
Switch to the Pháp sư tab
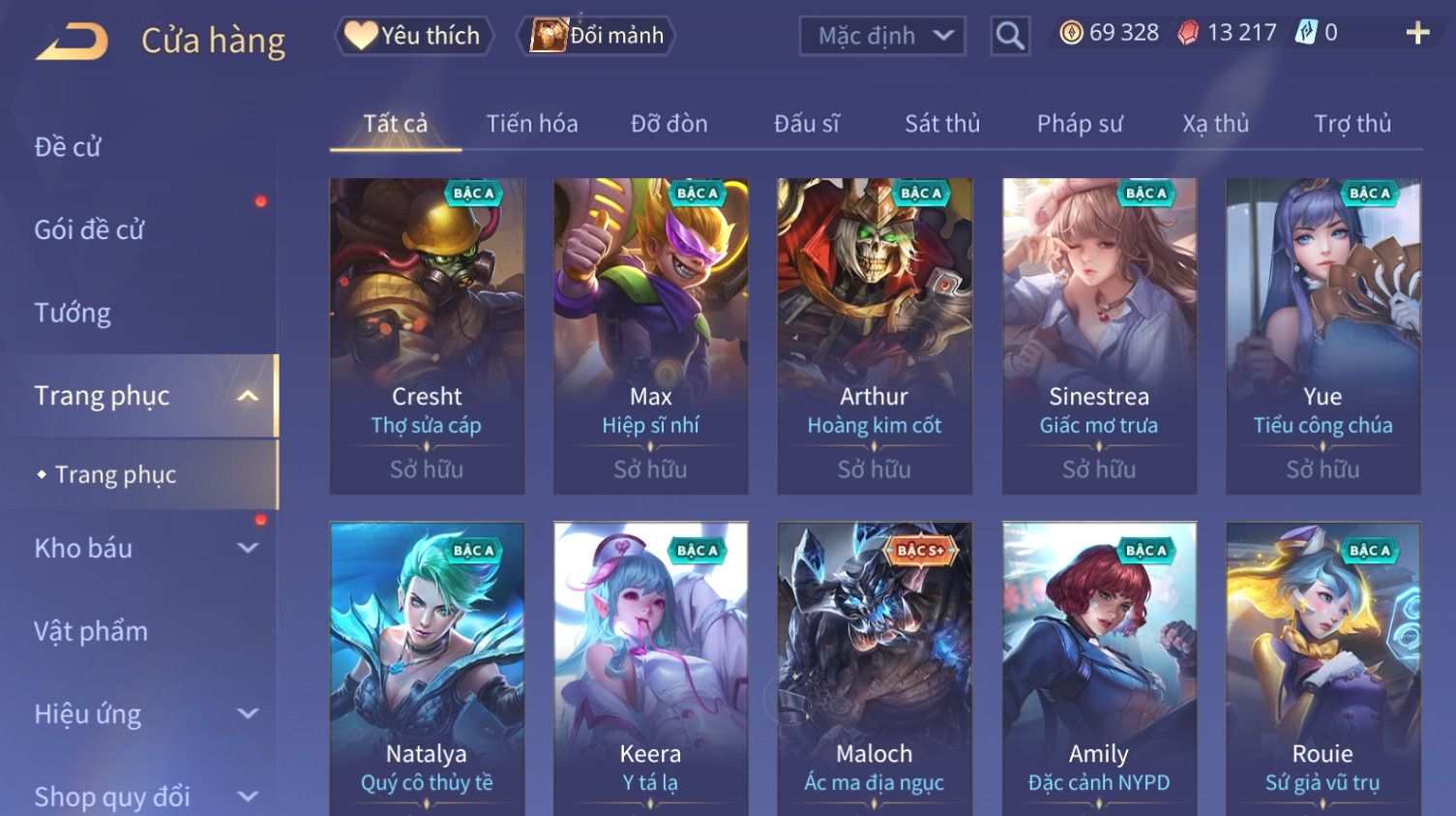click(x=1080, y=124)
